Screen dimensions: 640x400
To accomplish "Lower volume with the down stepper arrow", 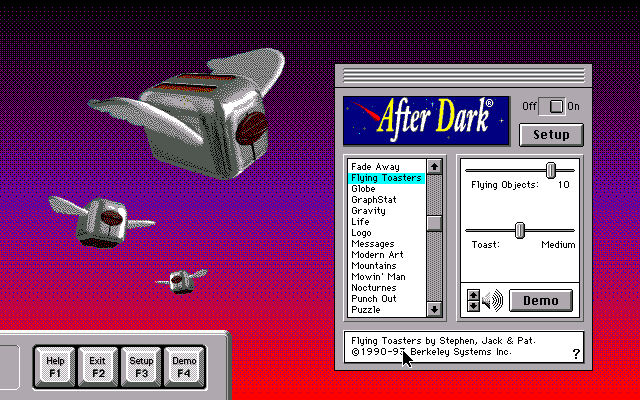I will (473, 306).
